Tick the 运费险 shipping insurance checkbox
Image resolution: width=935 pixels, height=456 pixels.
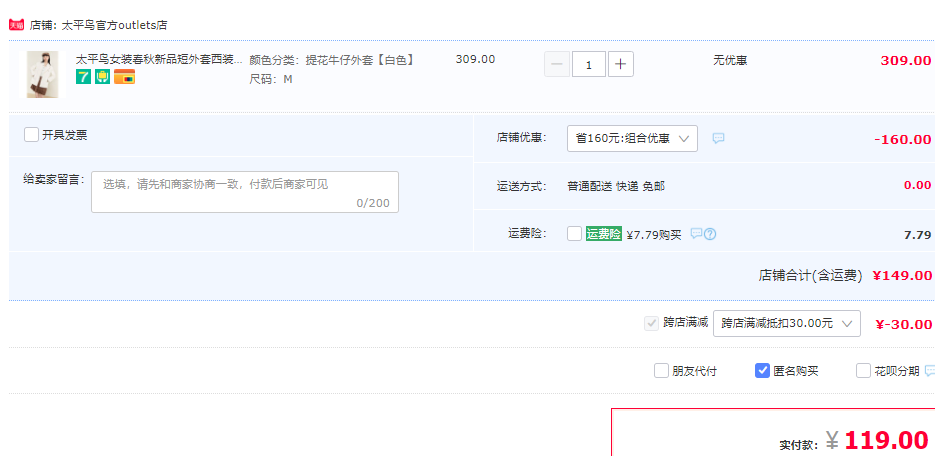point(574,234)
